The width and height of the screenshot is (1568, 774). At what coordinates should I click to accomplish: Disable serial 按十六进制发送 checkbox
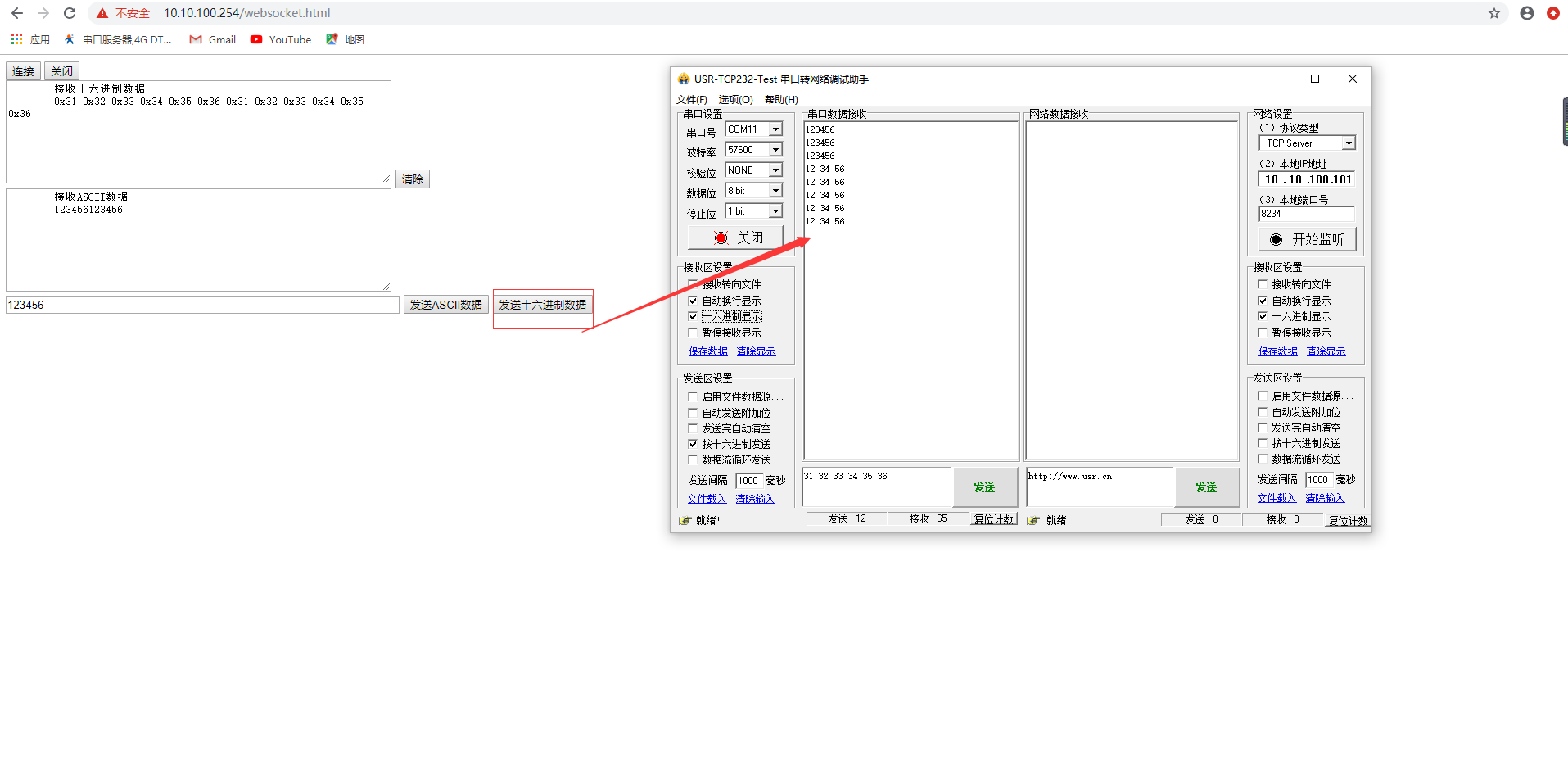click(x=693, y=444)
